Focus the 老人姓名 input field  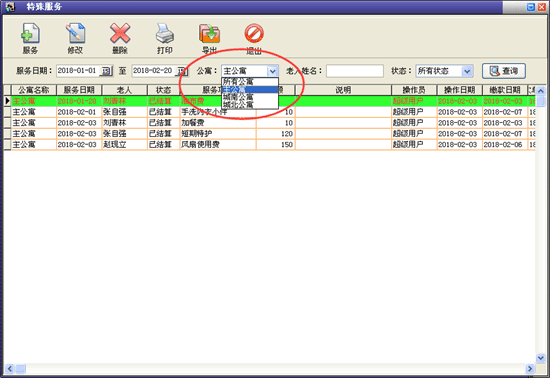(355, 71)
